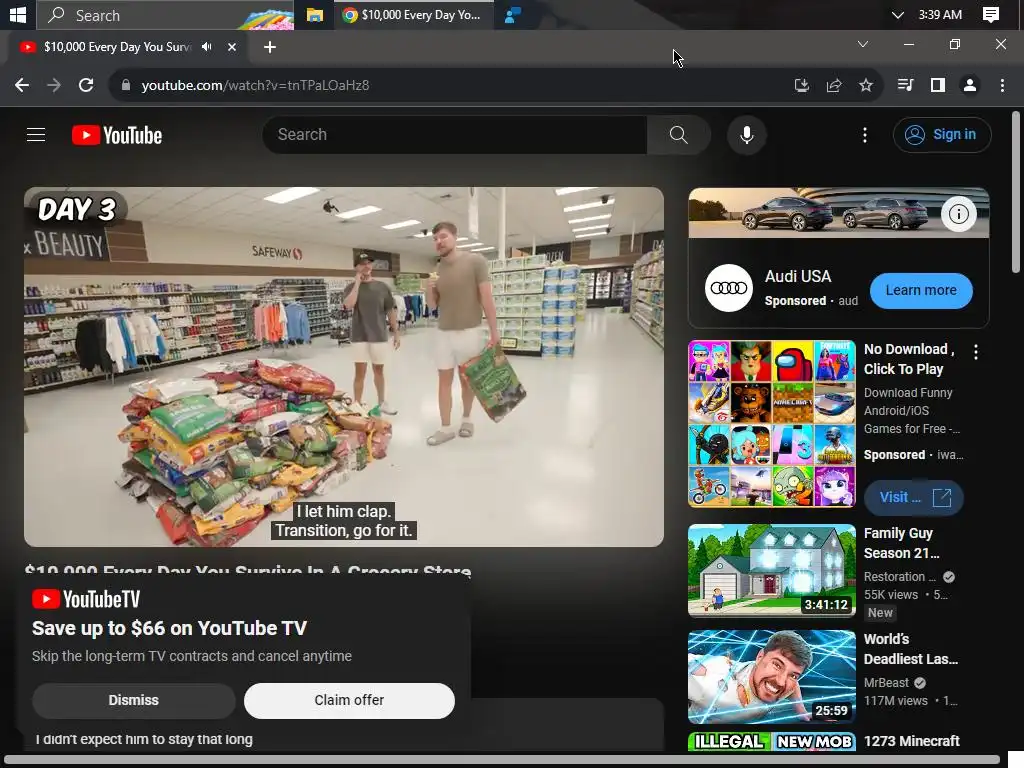Open the Windows Start menu
This screenshot has width=1024, height=768.
click(x=18, y=14)
